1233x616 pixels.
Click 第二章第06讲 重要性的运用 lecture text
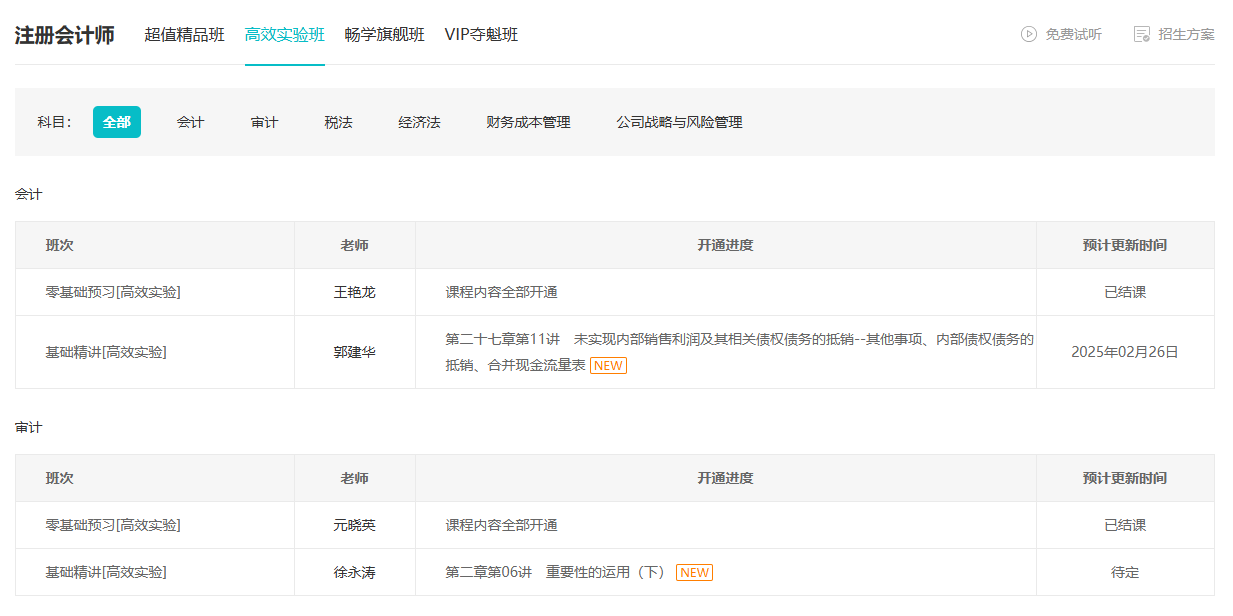click(x=555, y=573)
